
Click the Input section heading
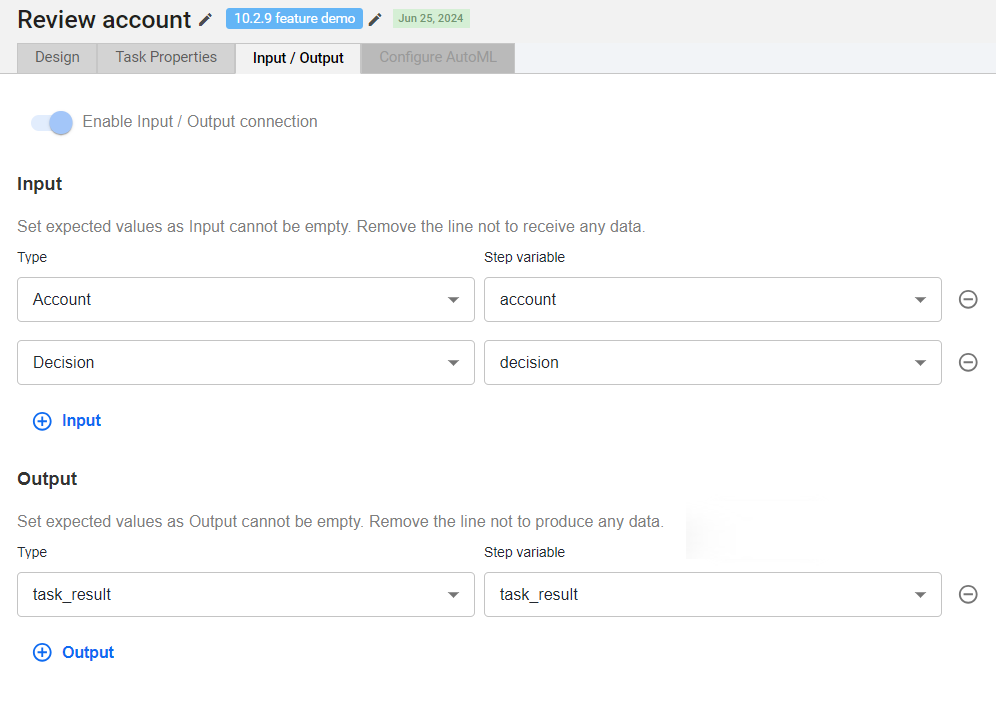(39, 184)
